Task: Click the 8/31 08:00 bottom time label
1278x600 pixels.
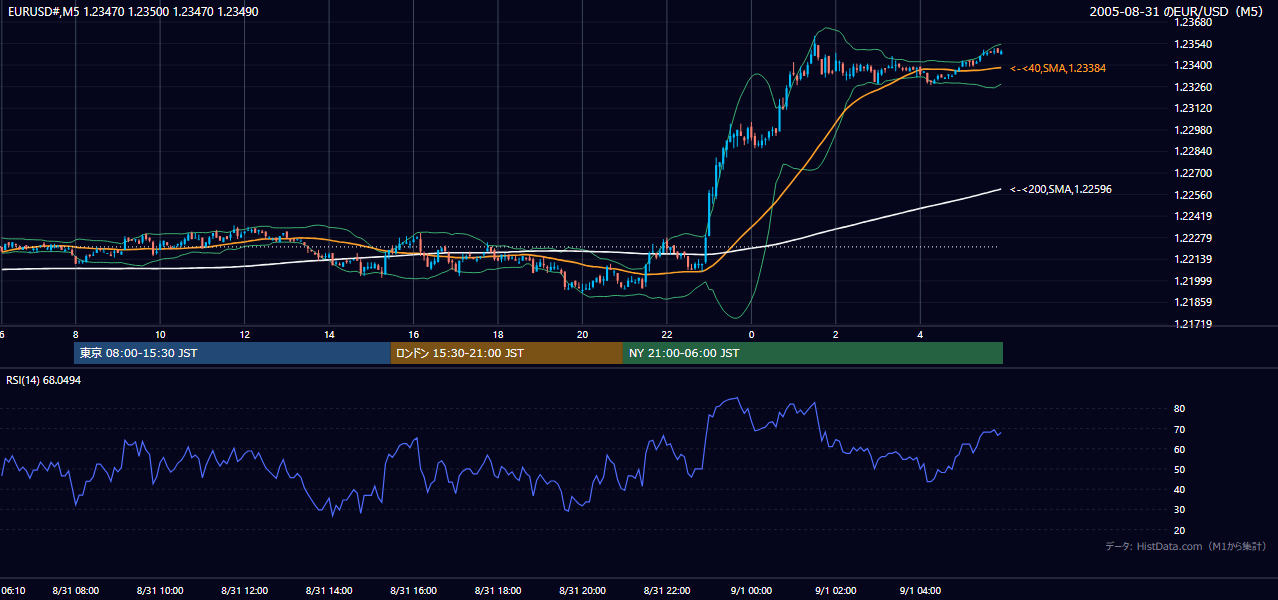Action: click(75, 591)
